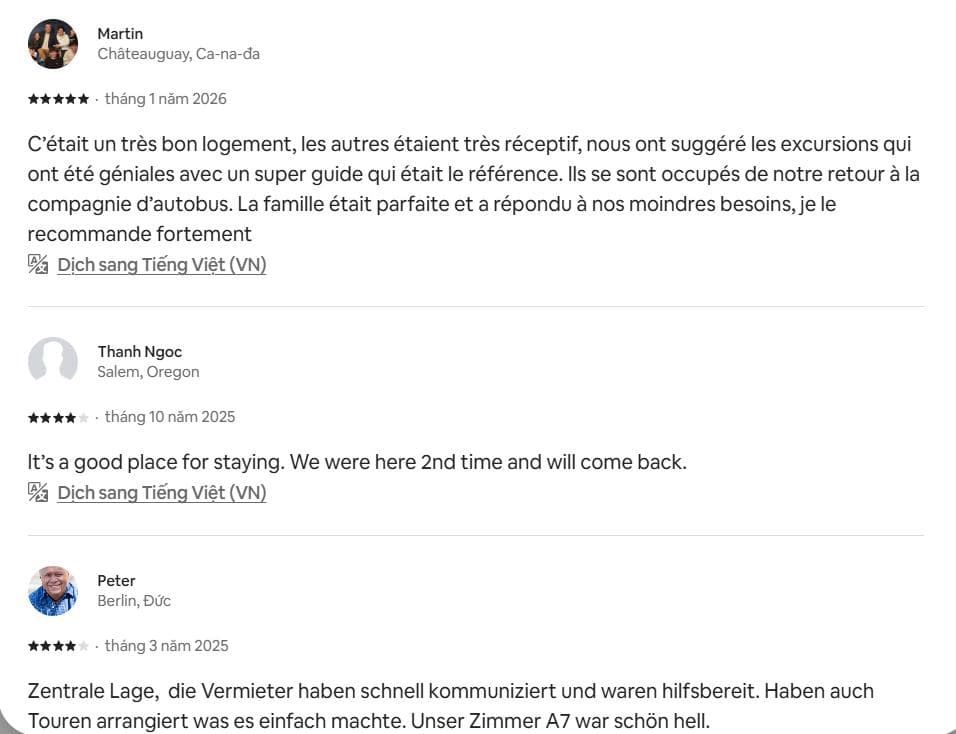
Task: Click Martin's location Châteauguay, Ca-na-đa
Action: (x=178, y=54)
